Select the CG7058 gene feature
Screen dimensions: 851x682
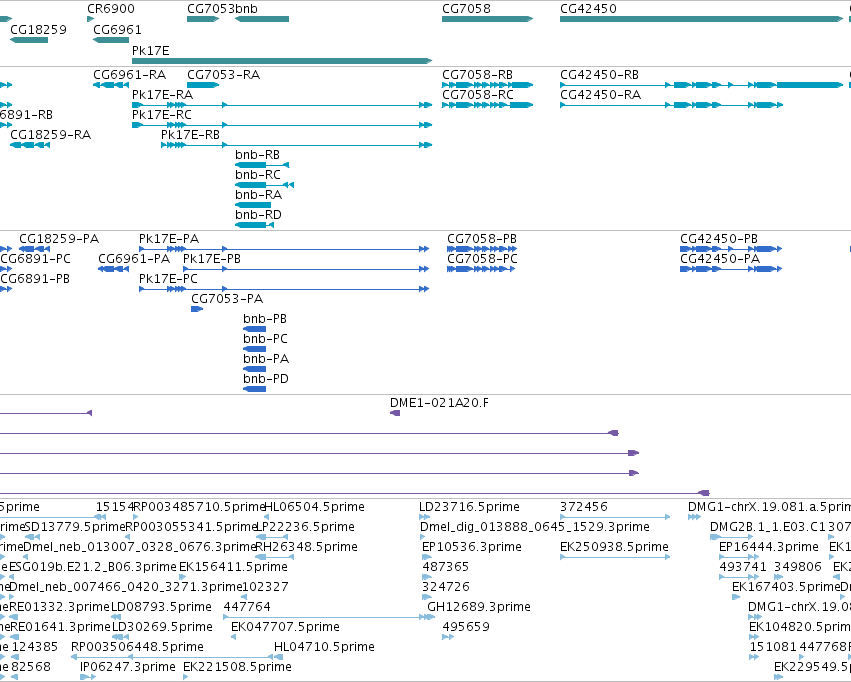(487, 19)
